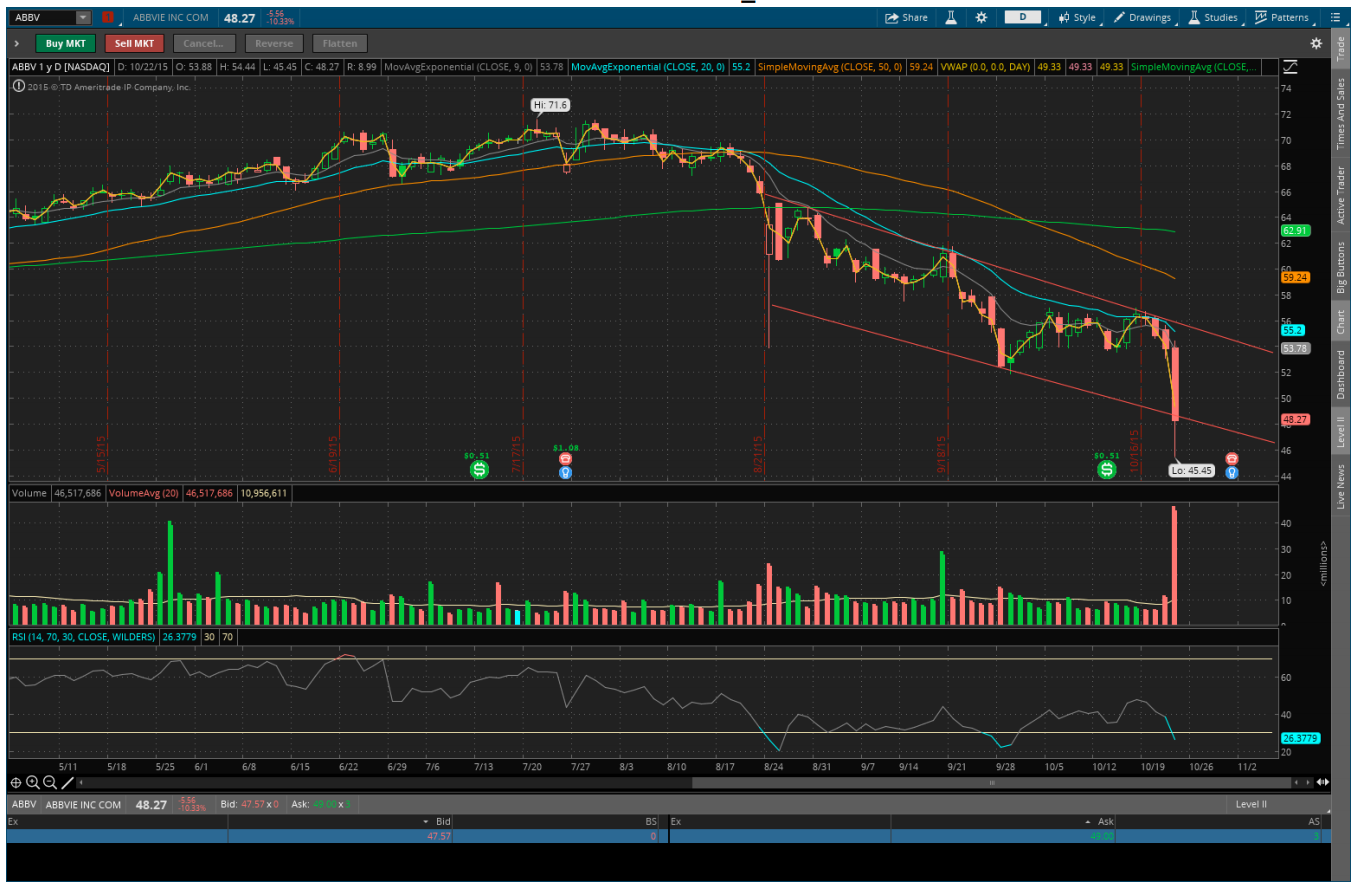Switch to the Dashboard side tab
The width and height of the screenshot is (1355, 883).
(1341, 375)
